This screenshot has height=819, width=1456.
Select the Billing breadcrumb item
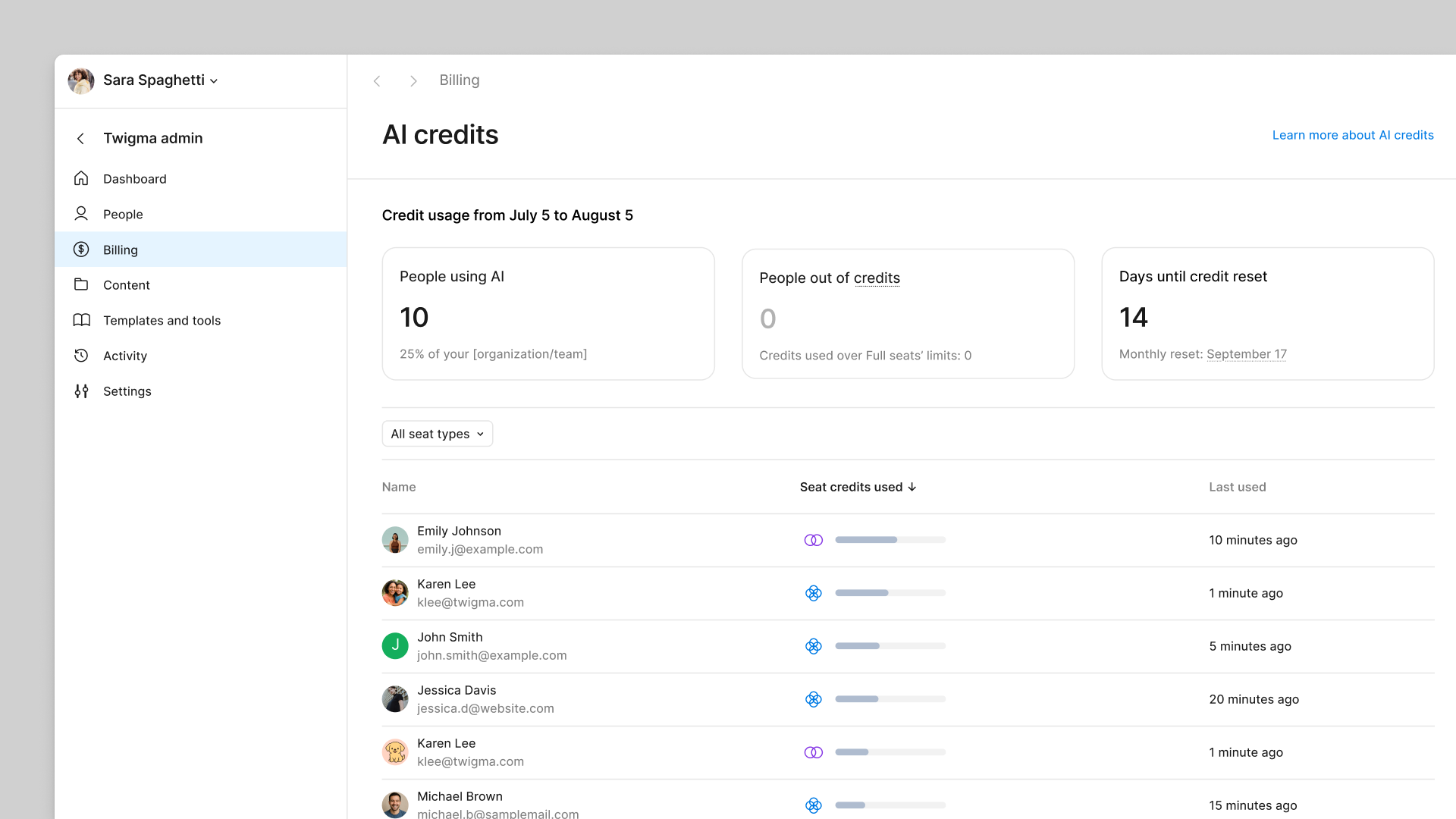[x=459, y=80]
